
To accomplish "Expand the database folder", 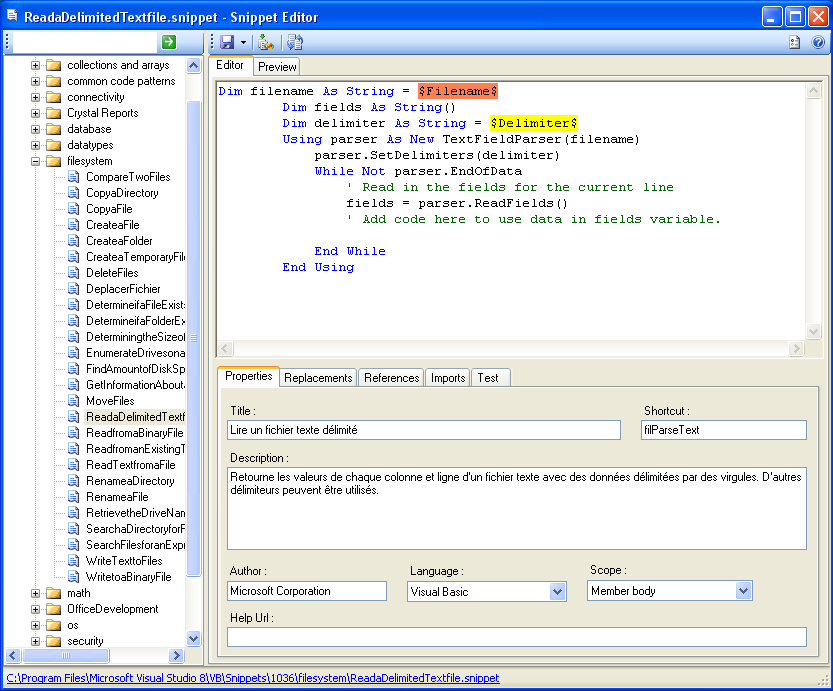I will click(x=36, y=129).
